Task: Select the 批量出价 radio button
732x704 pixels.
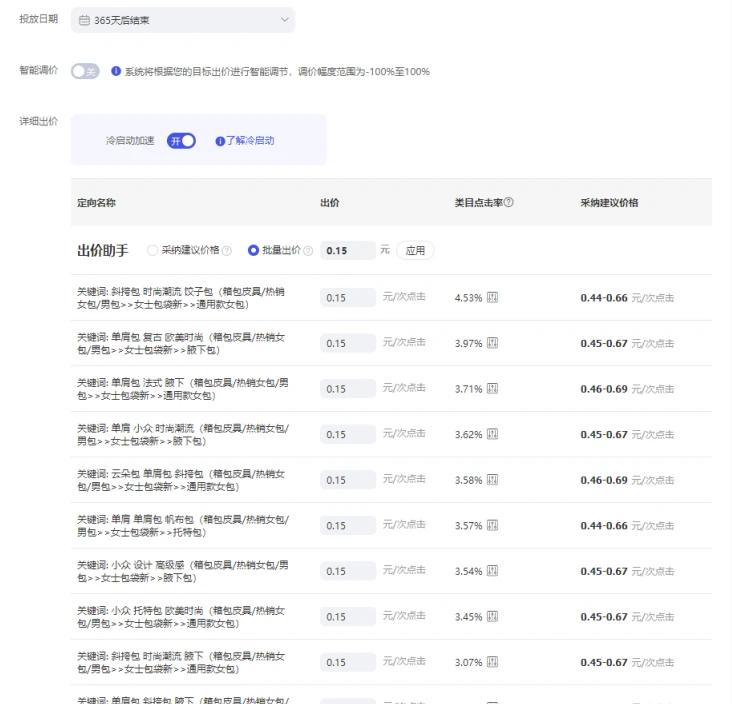Action: coord(253,251)
